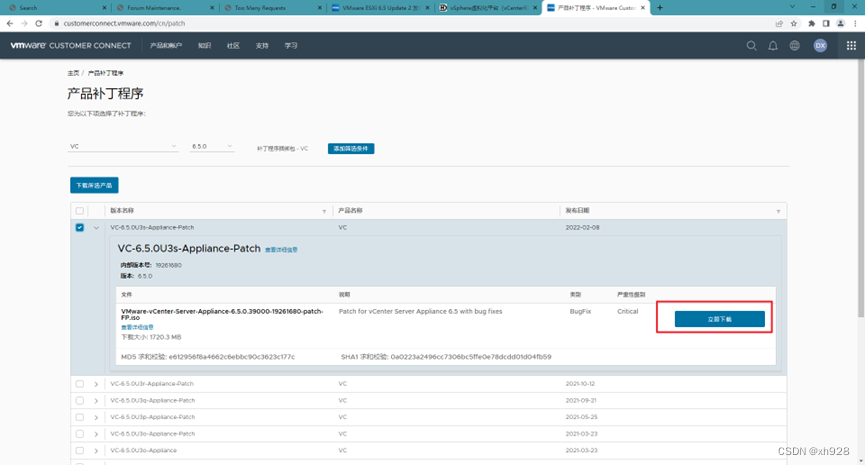This screenshot has height=465, width=865.
Task: Click the blue button beside VC filter
Action: (x=351, y=148)
